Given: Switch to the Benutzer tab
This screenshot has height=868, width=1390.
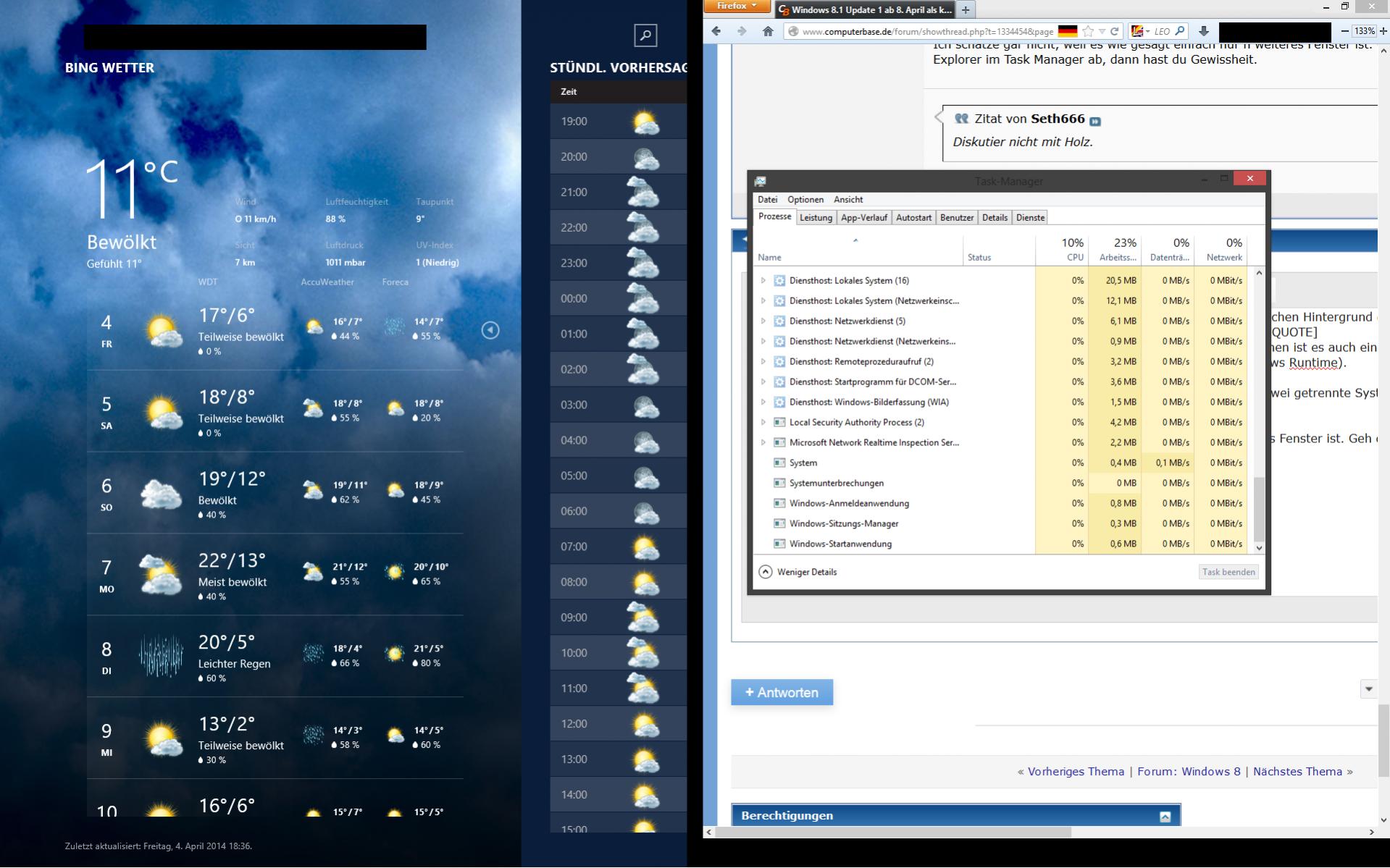Looking at the screenshot, I should point(957,218).
